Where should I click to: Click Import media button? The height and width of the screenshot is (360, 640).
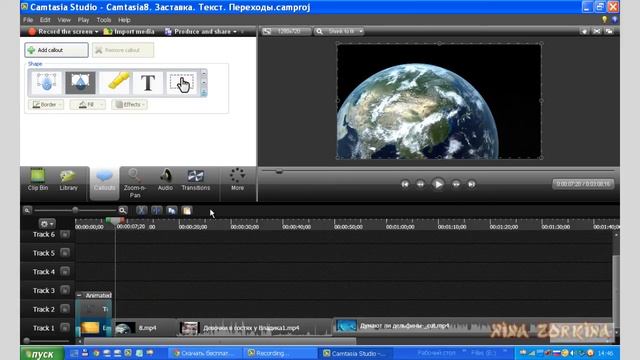(x=129, y=31)
